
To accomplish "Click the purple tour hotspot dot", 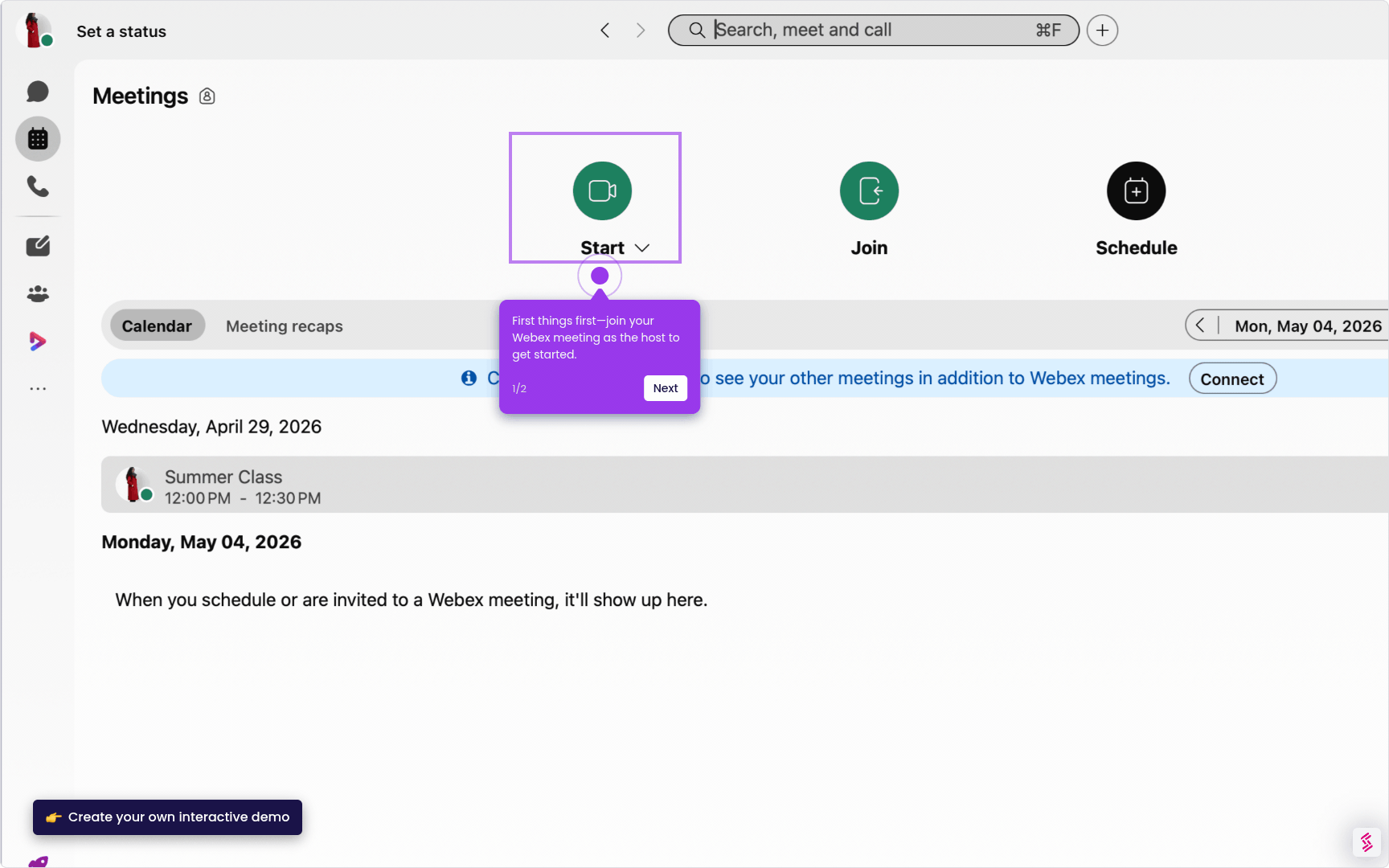I will [600, 276].
